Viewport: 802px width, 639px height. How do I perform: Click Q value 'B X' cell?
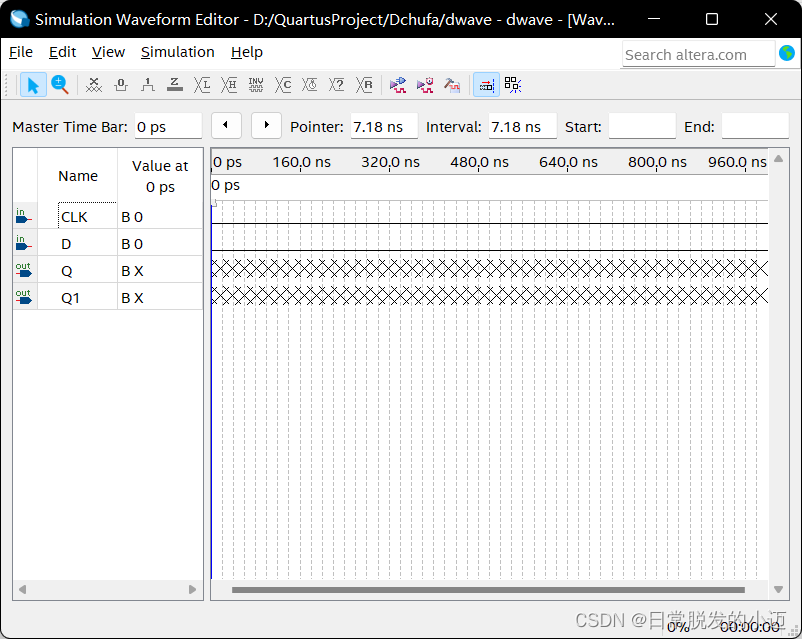(160, 271)
